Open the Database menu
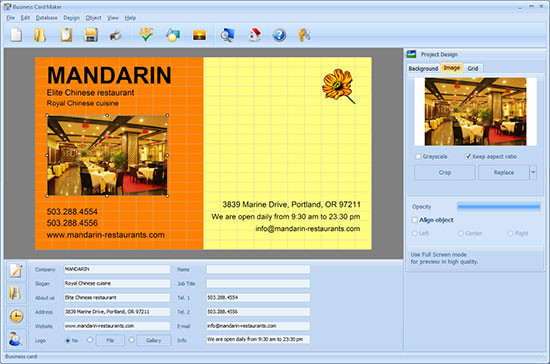This screenshot has height=364, width=550. coord(46,18)
